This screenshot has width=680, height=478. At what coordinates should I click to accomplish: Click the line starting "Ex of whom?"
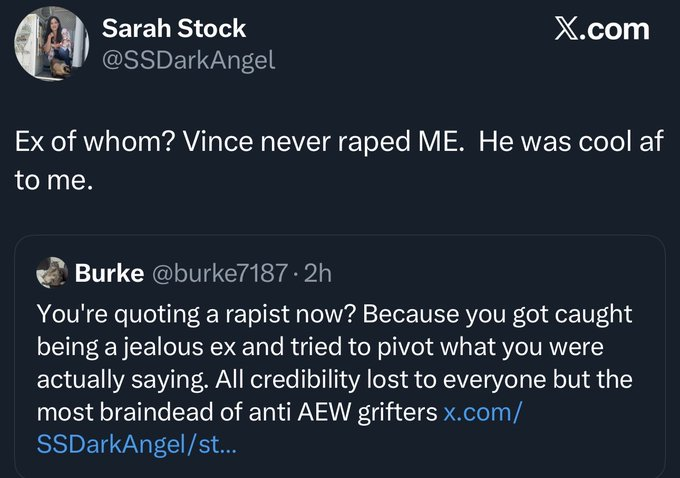click(x=338, y=142)
